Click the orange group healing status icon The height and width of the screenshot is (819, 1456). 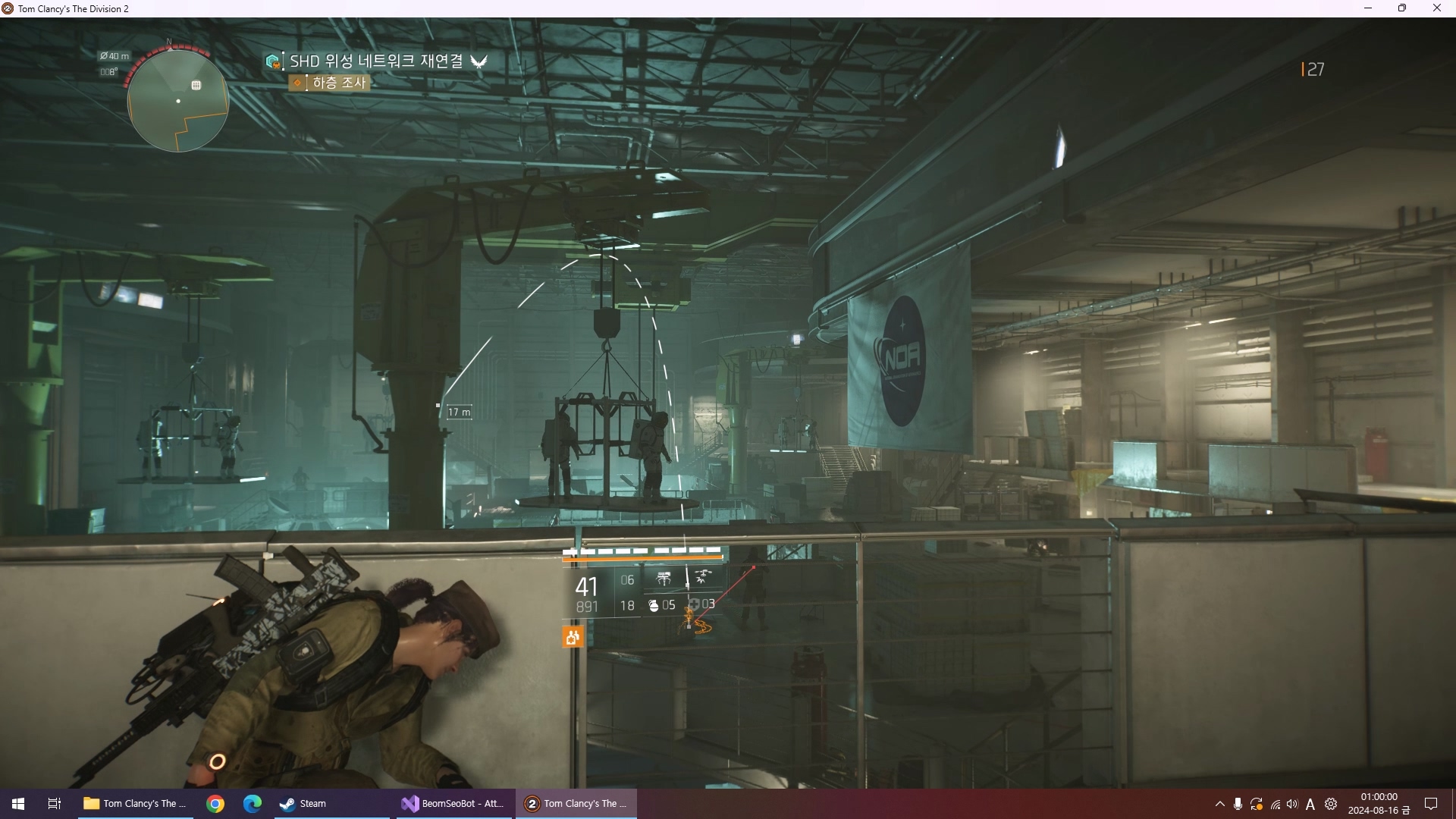573,638
